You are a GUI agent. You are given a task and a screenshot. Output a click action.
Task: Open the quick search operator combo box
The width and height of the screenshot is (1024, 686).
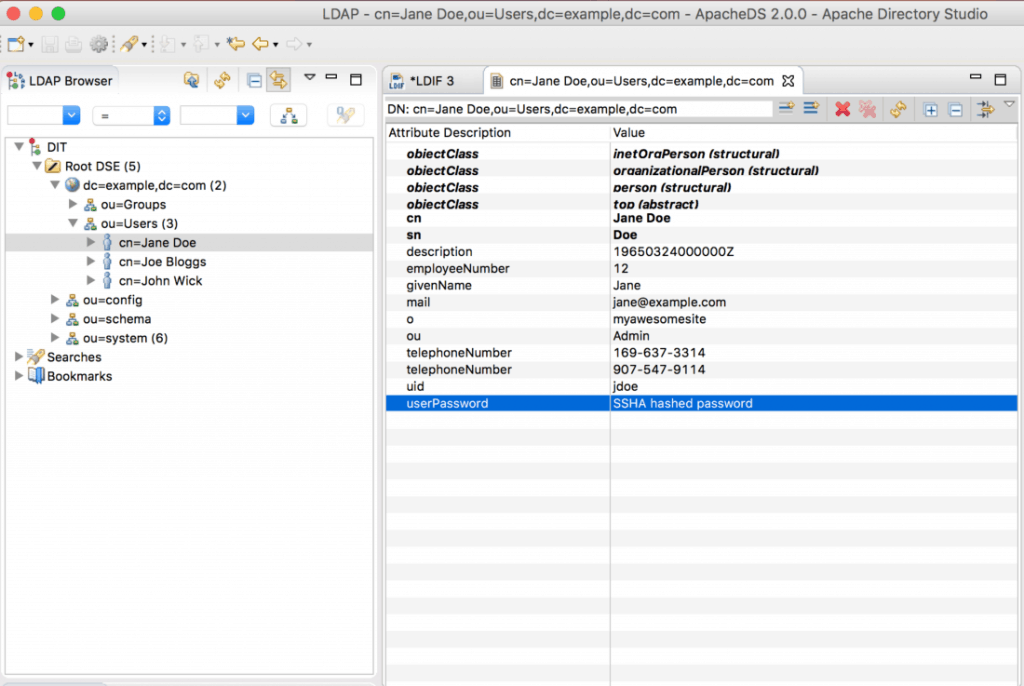click(131, 116)
